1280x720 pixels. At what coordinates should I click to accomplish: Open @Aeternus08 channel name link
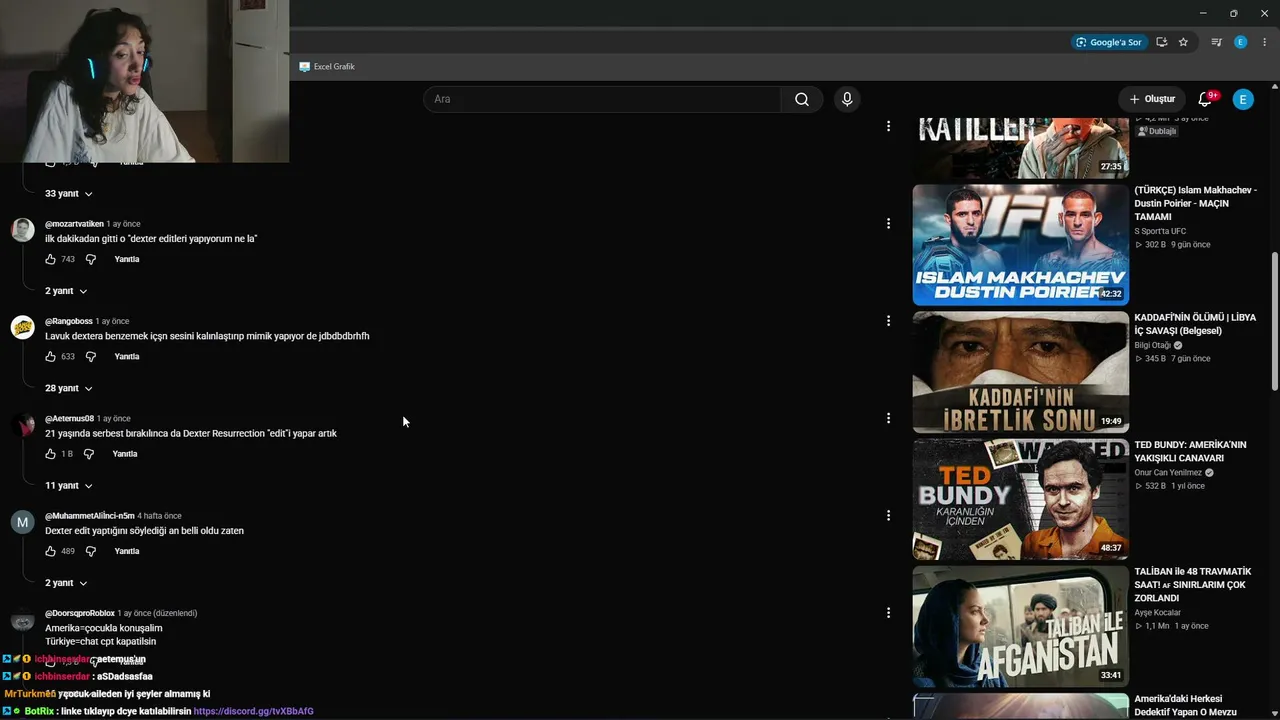[x=69, y=418]
